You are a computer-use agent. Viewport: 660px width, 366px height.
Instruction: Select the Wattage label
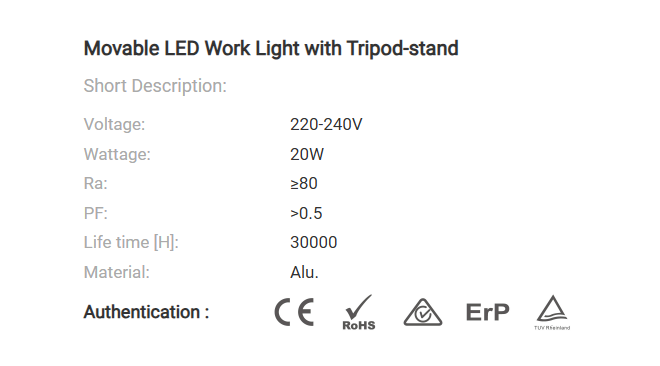tap(117, 154)
